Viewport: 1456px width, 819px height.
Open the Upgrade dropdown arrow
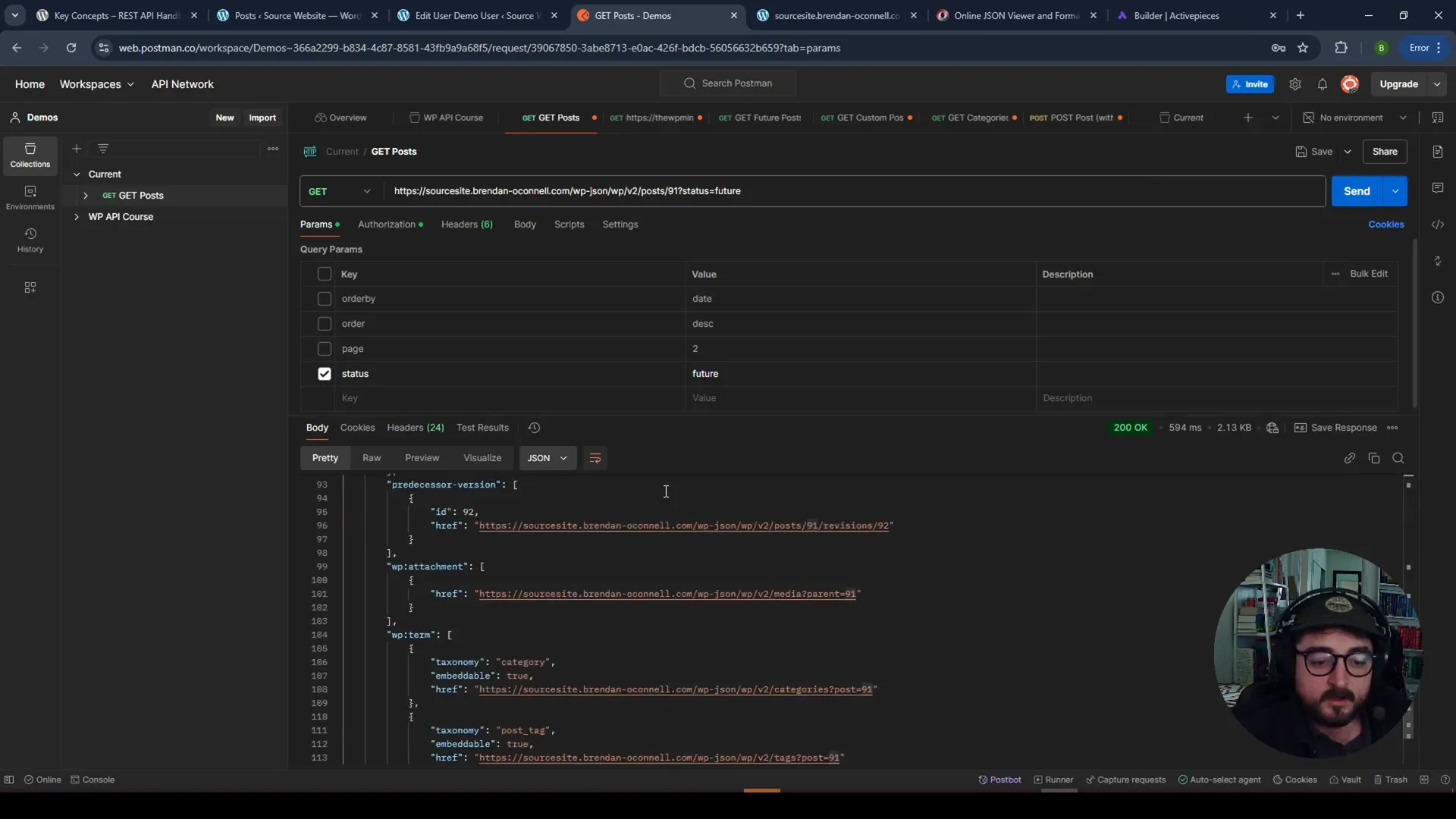[1437, 84]
